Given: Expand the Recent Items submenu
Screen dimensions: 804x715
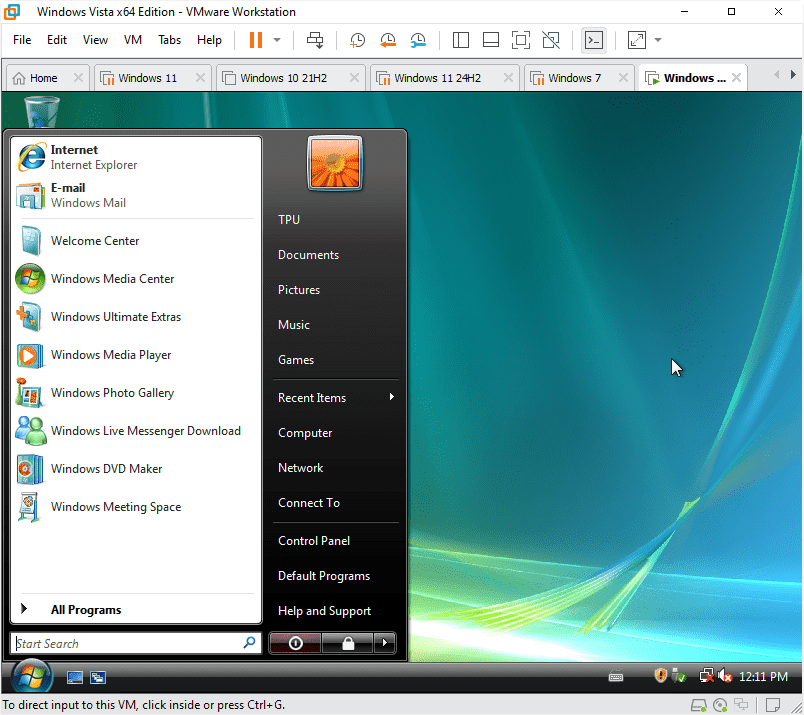Looking at the screenshot, I should [x=311, y=397].
